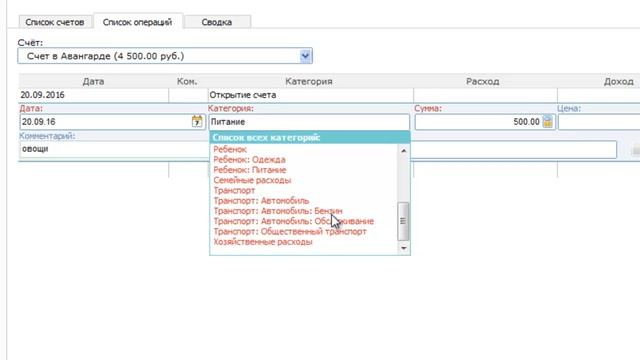Switch to the Список счетов tab
This screenshot has width=640, height=360.
pyautogui.click(x=55, y=22)
